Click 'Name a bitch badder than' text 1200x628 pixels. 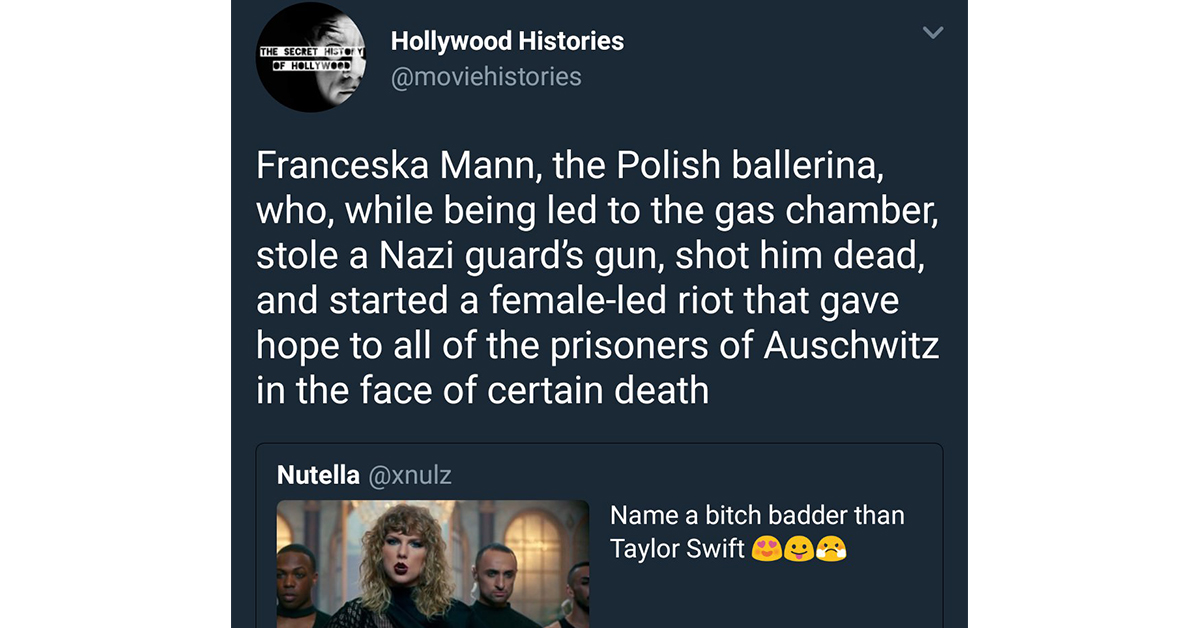756,515
